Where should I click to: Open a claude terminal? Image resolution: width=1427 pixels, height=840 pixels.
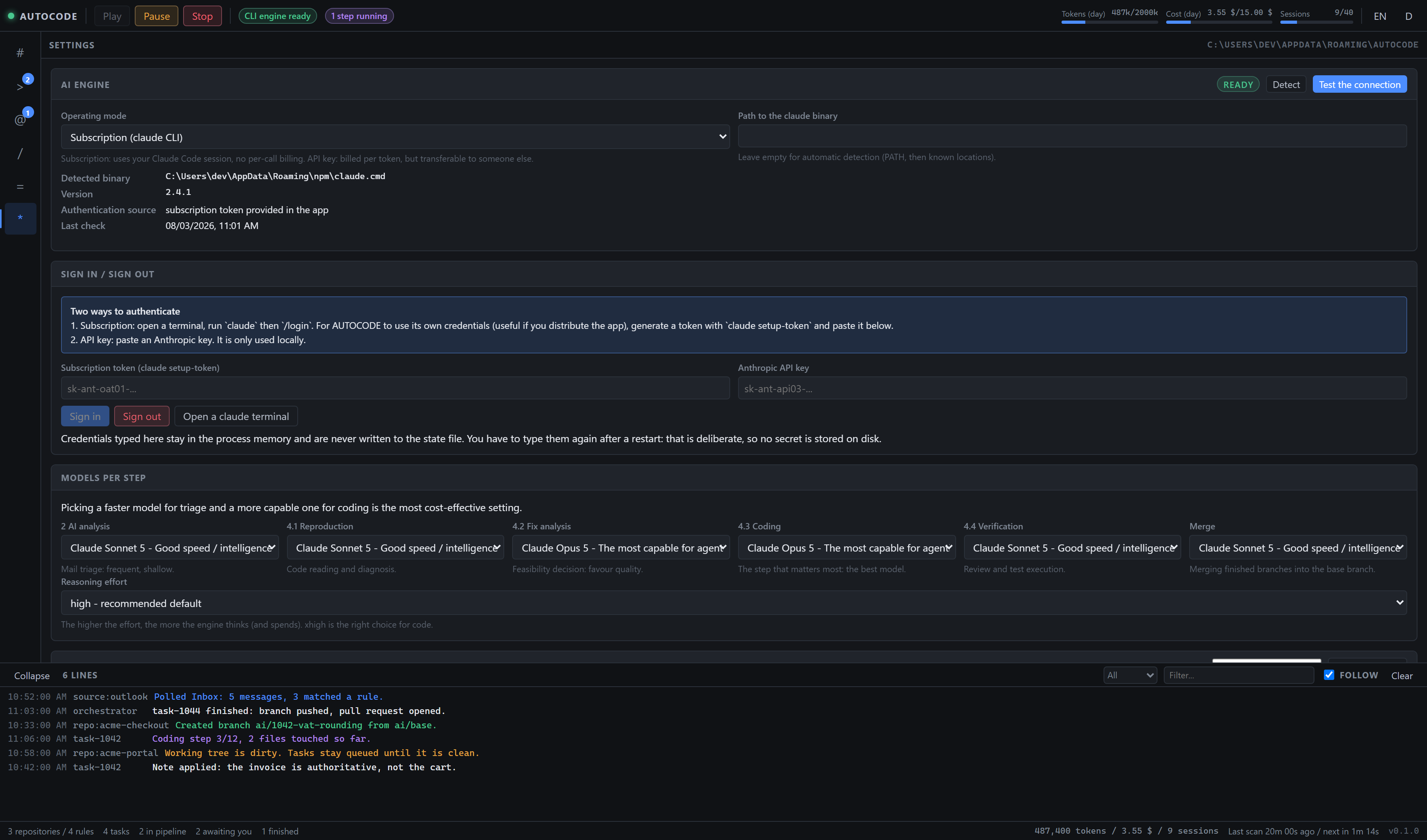coord(235,416)
